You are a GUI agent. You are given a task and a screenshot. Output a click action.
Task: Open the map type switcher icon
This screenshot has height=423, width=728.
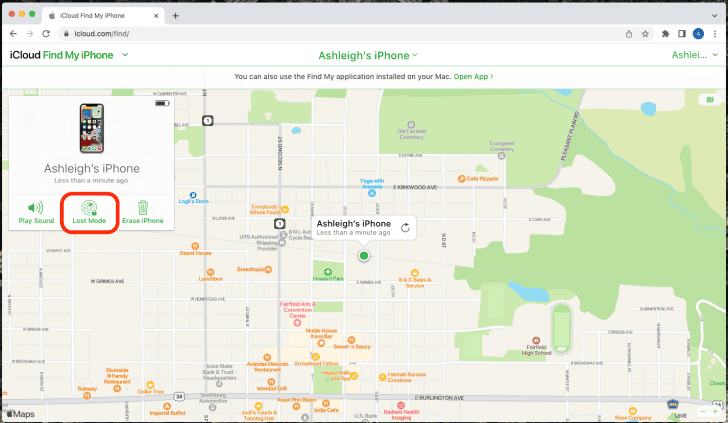click(x=709, y=101)
